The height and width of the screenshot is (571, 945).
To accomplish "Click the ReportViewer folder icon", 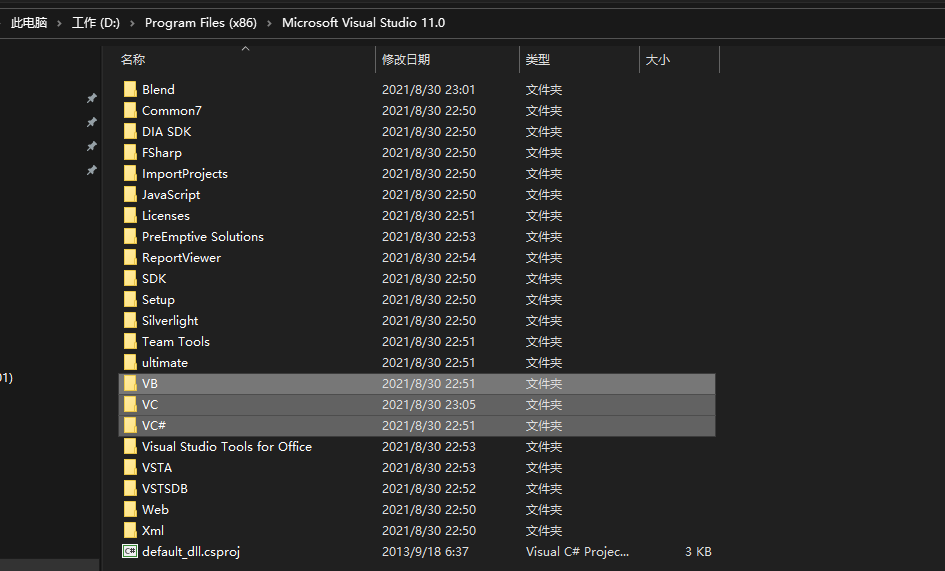I will click(x=130, y=257).
